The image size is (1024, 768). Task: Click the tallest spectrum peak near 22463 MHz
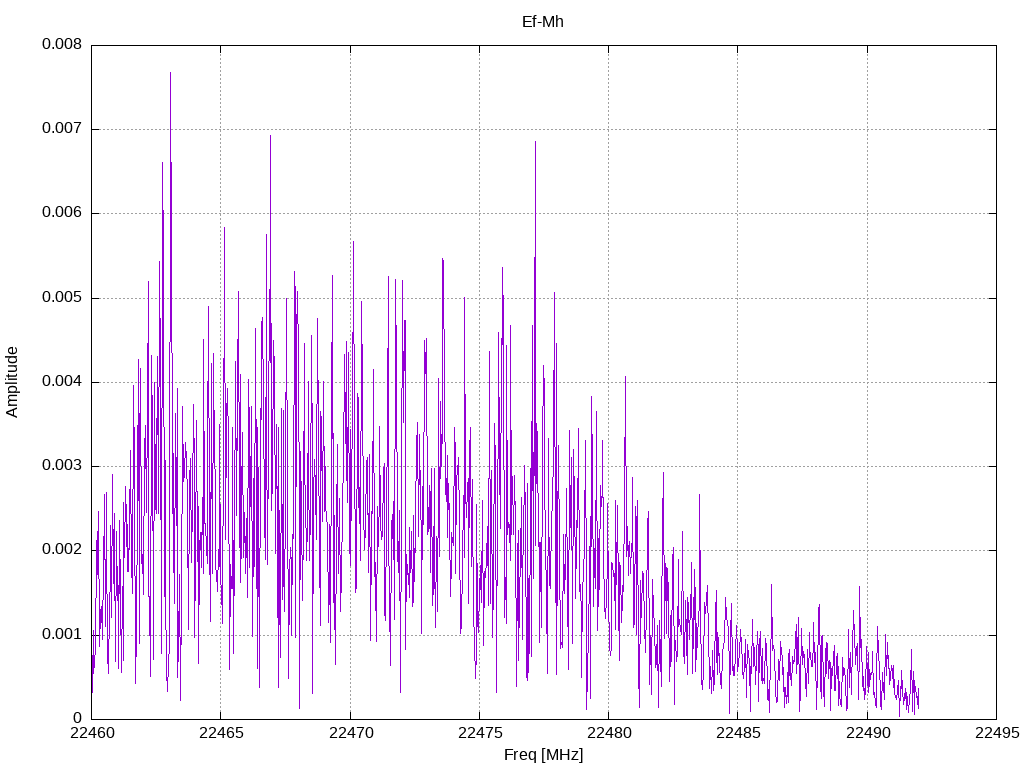coord(170,73)
